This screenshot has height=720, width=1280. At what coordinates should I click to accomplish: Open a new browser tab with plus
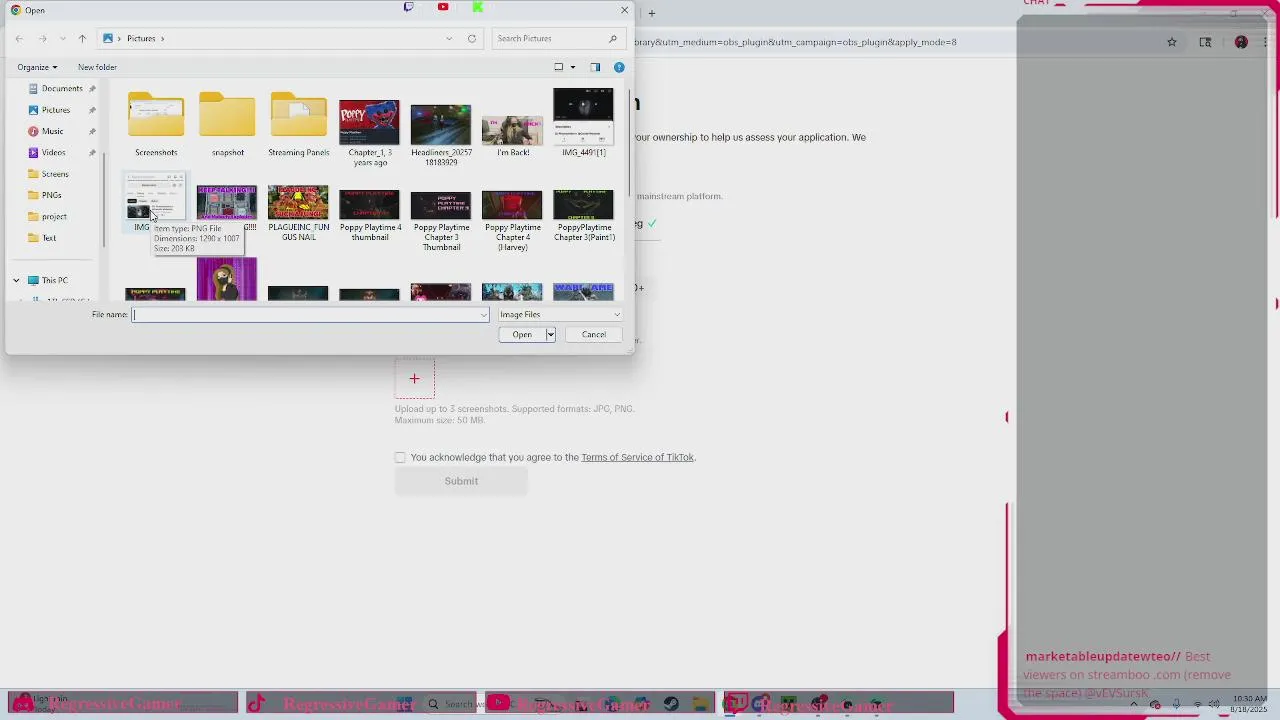click(651, 13)
